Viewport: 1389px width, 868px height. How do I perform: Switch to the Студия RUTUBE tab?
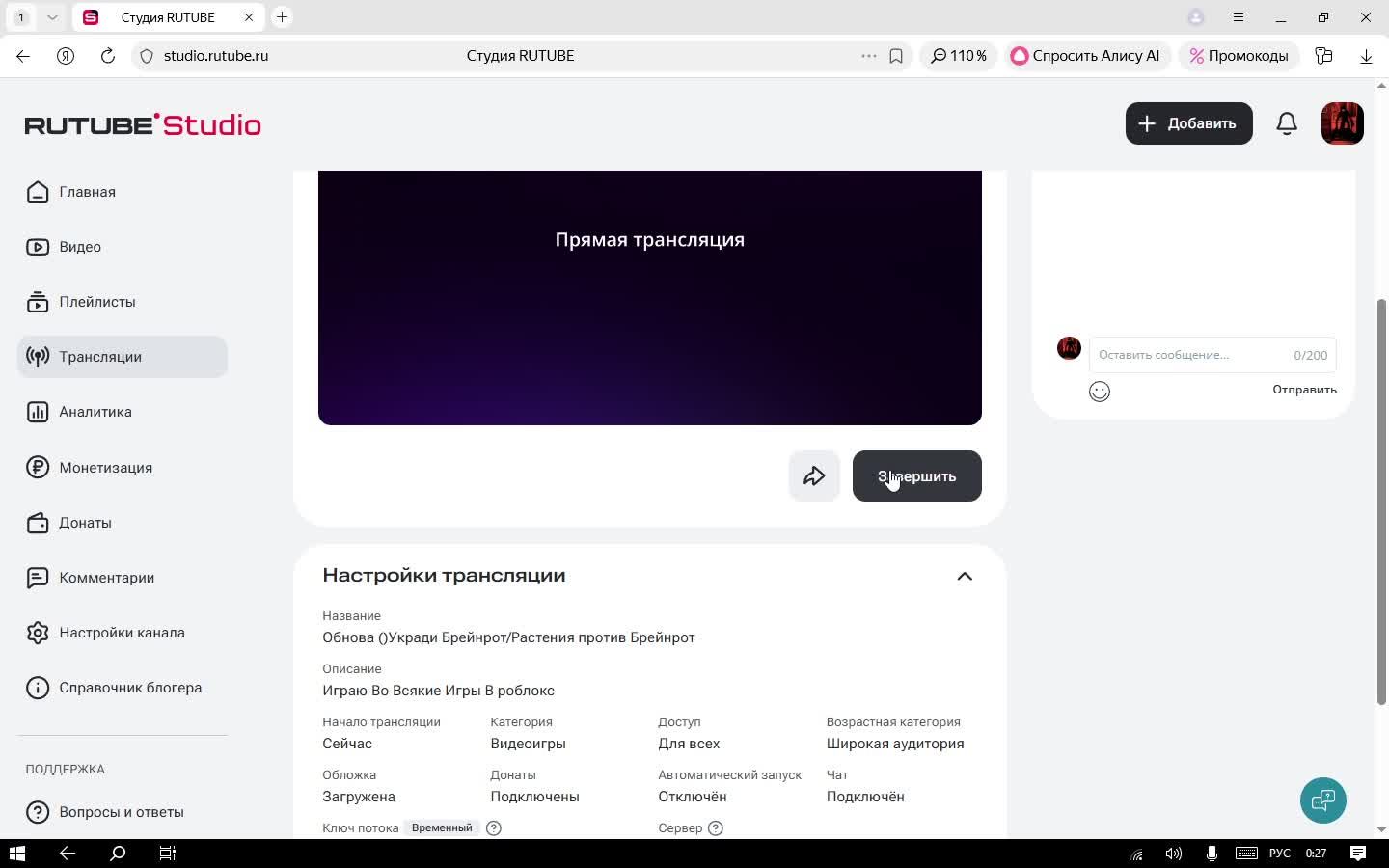(x=169, y=17)
